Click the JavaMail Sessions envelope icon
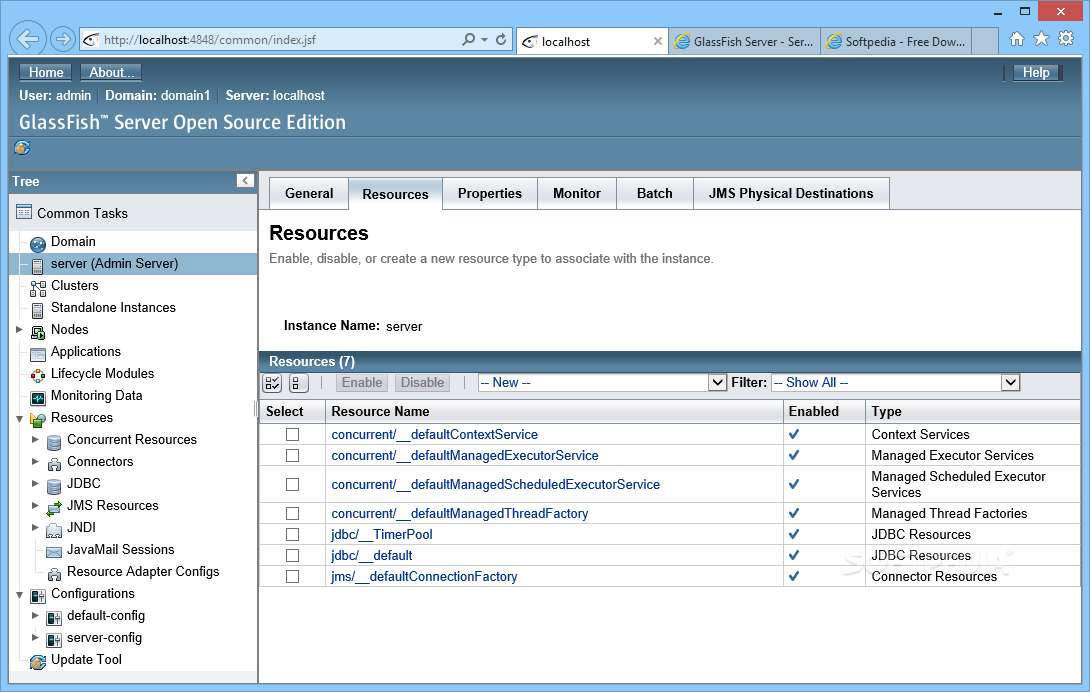1090x692 pixels. tap(54, 552)
